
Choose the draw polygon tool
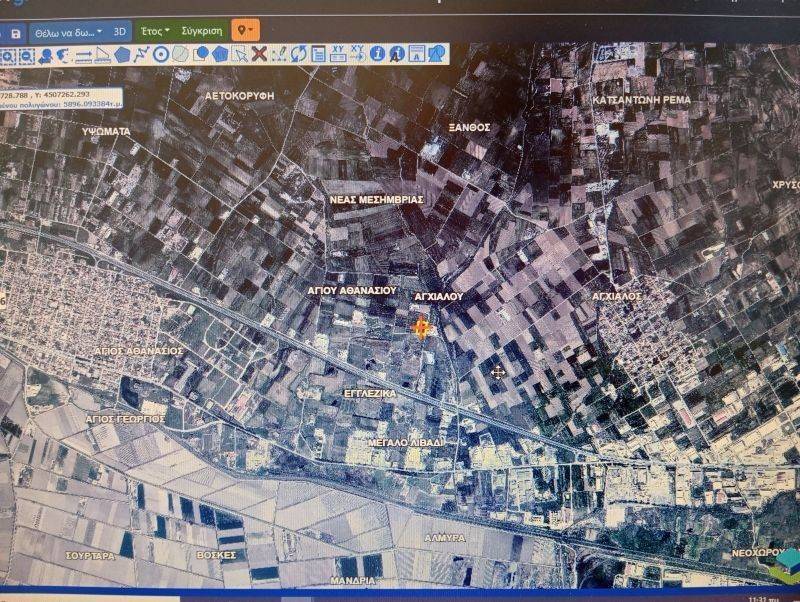(x=122, y=55)
